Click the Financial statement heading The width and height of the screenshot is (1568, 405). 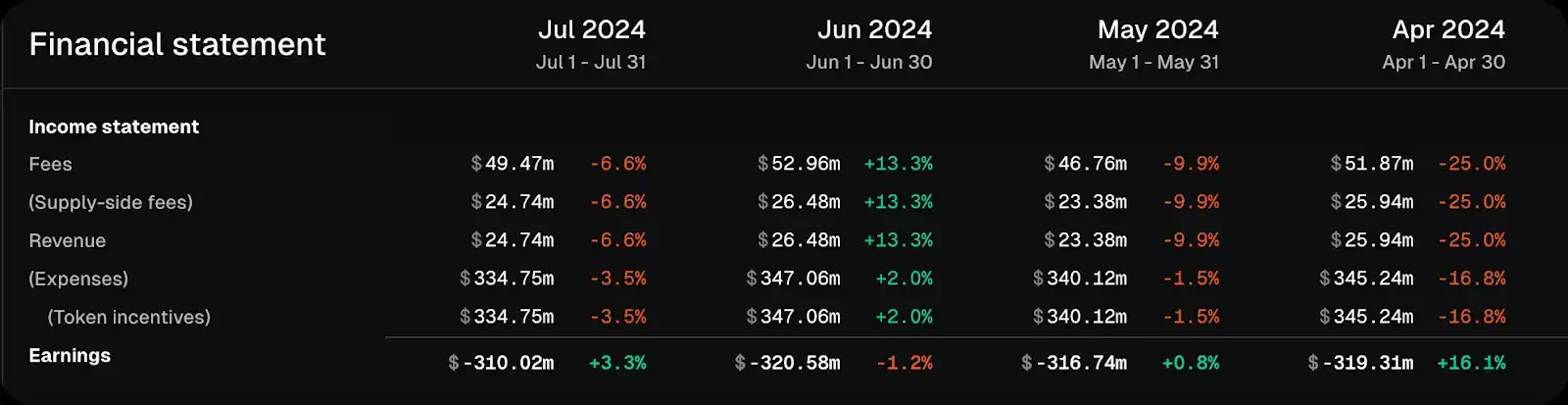click(x=176, y=44)
